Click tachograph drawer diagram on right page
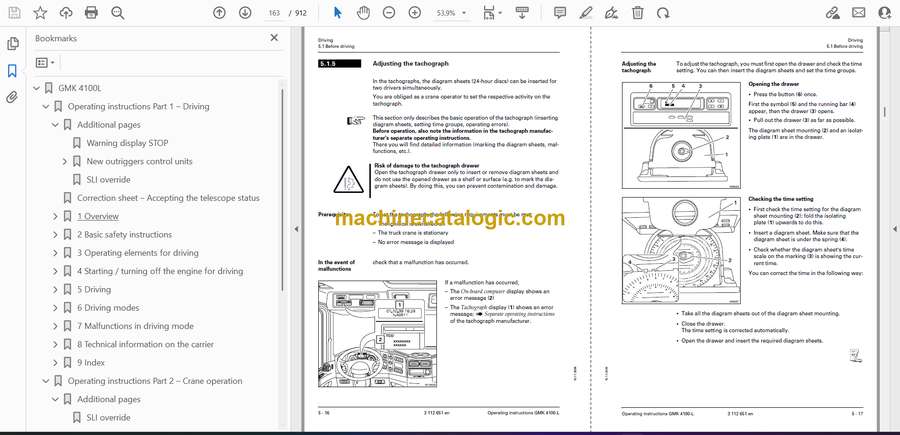This screenshot has height=435, width=900. click(x=683, y=135)
